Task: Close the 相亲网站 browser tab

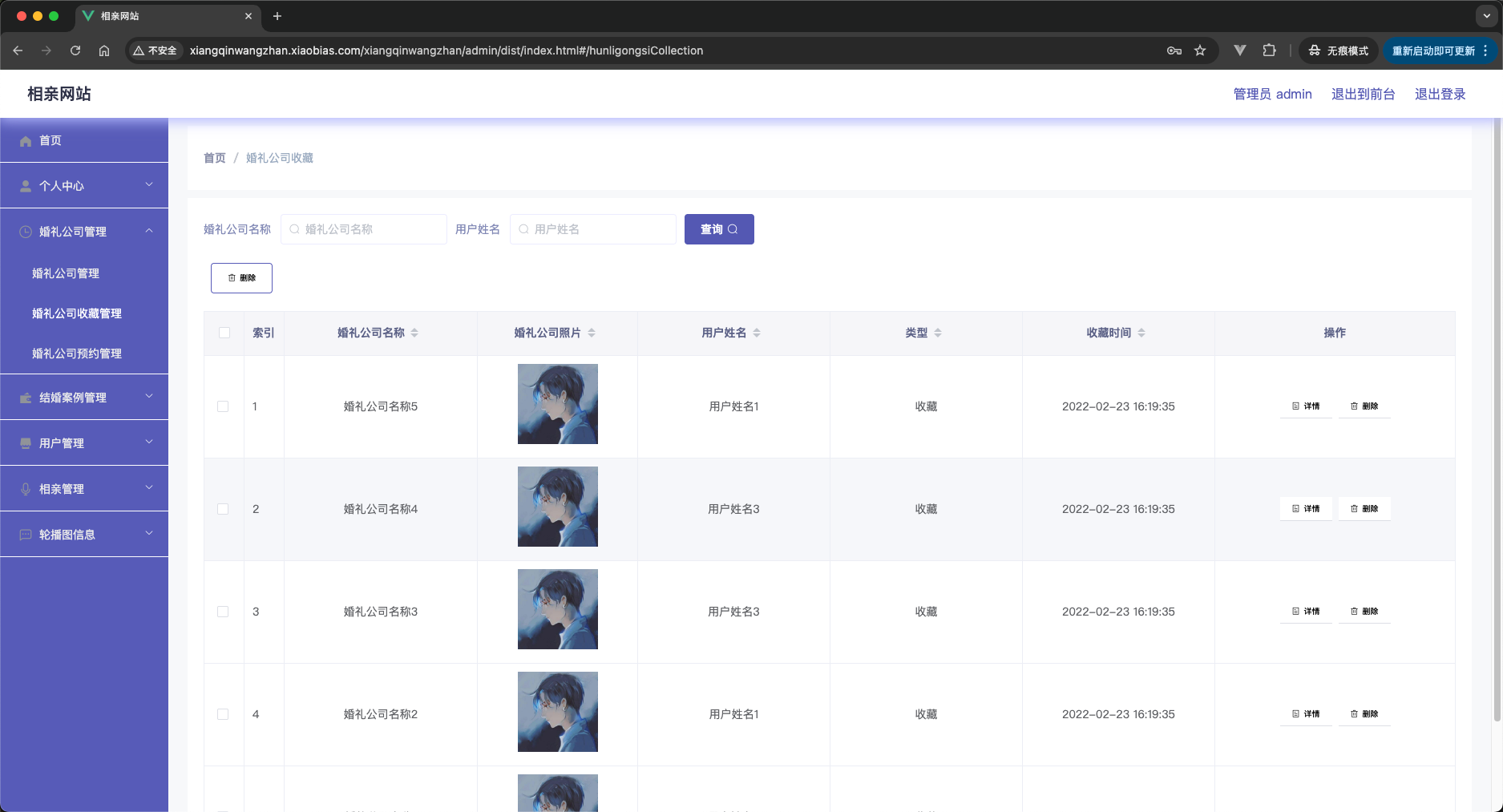Action: pyautogui.click(x=248, y=16)
